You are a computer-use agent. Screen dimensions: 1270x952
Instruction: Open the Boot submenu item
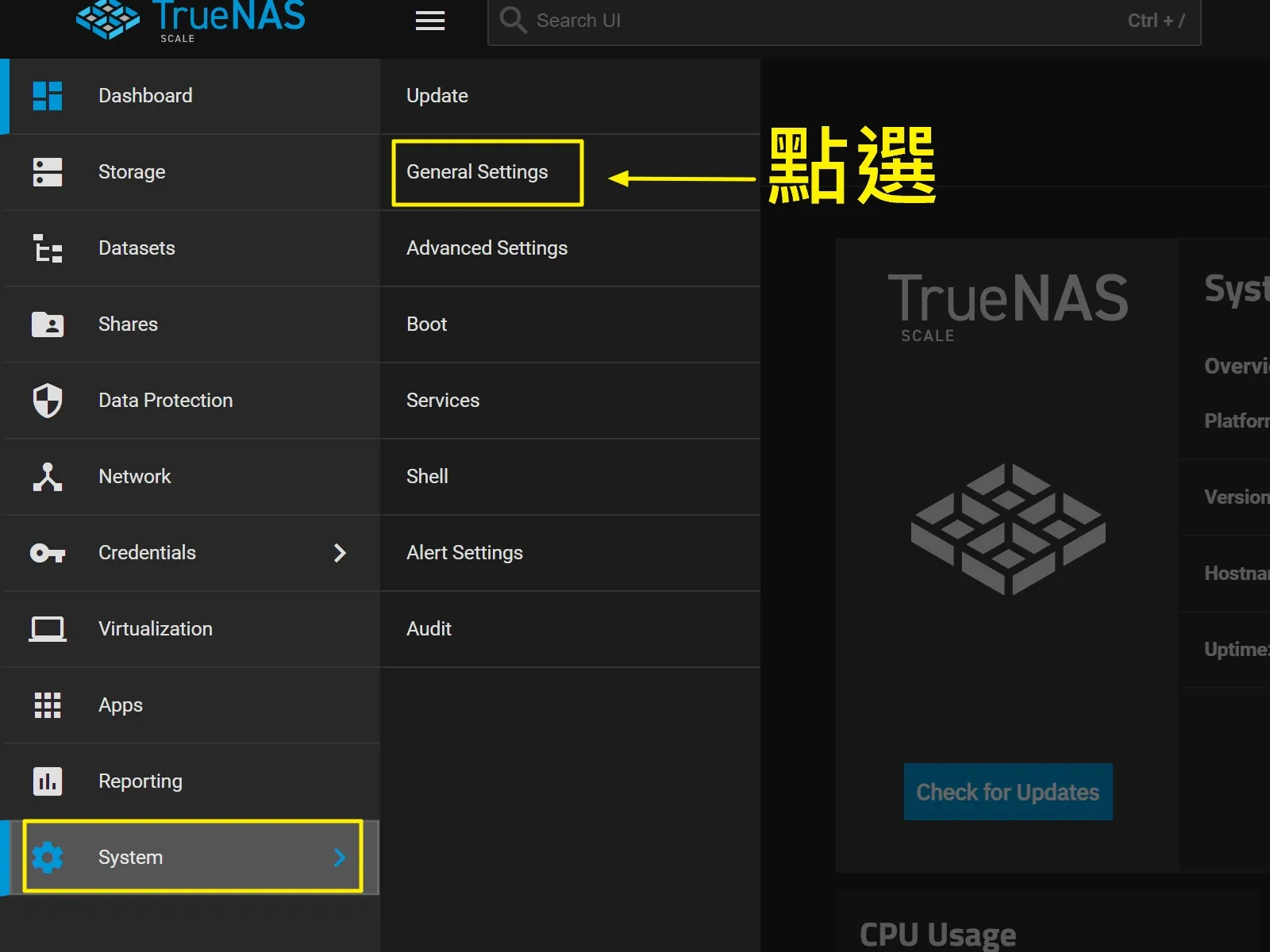[x=571, y=324]
